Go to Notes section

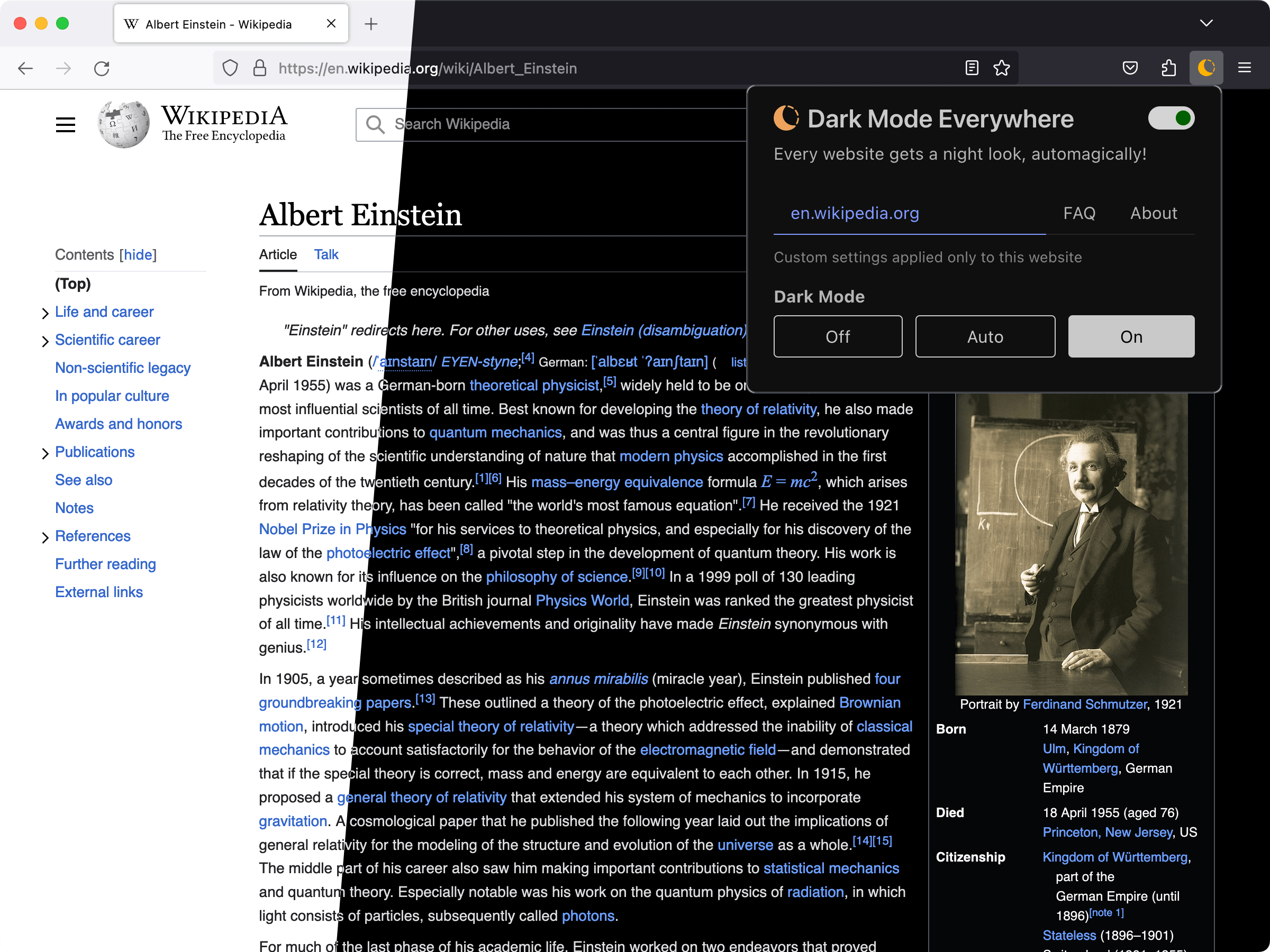point(74,508)
